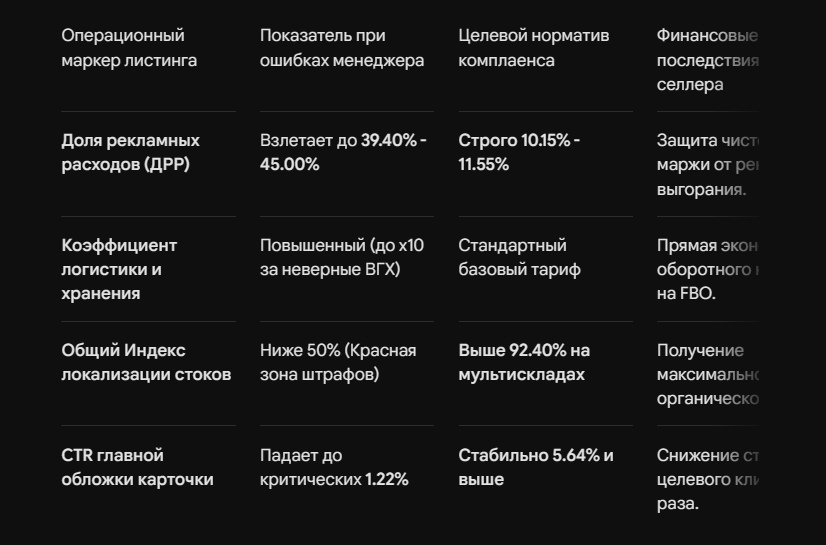Click the 'Операционный маркер листинга' column header
Screen dimensions: 826x545
point(129,48)
